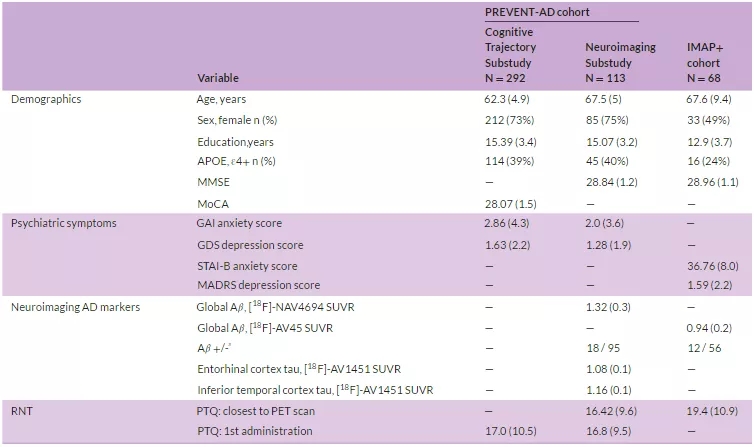Select the GAI anxiety score row

377,223
